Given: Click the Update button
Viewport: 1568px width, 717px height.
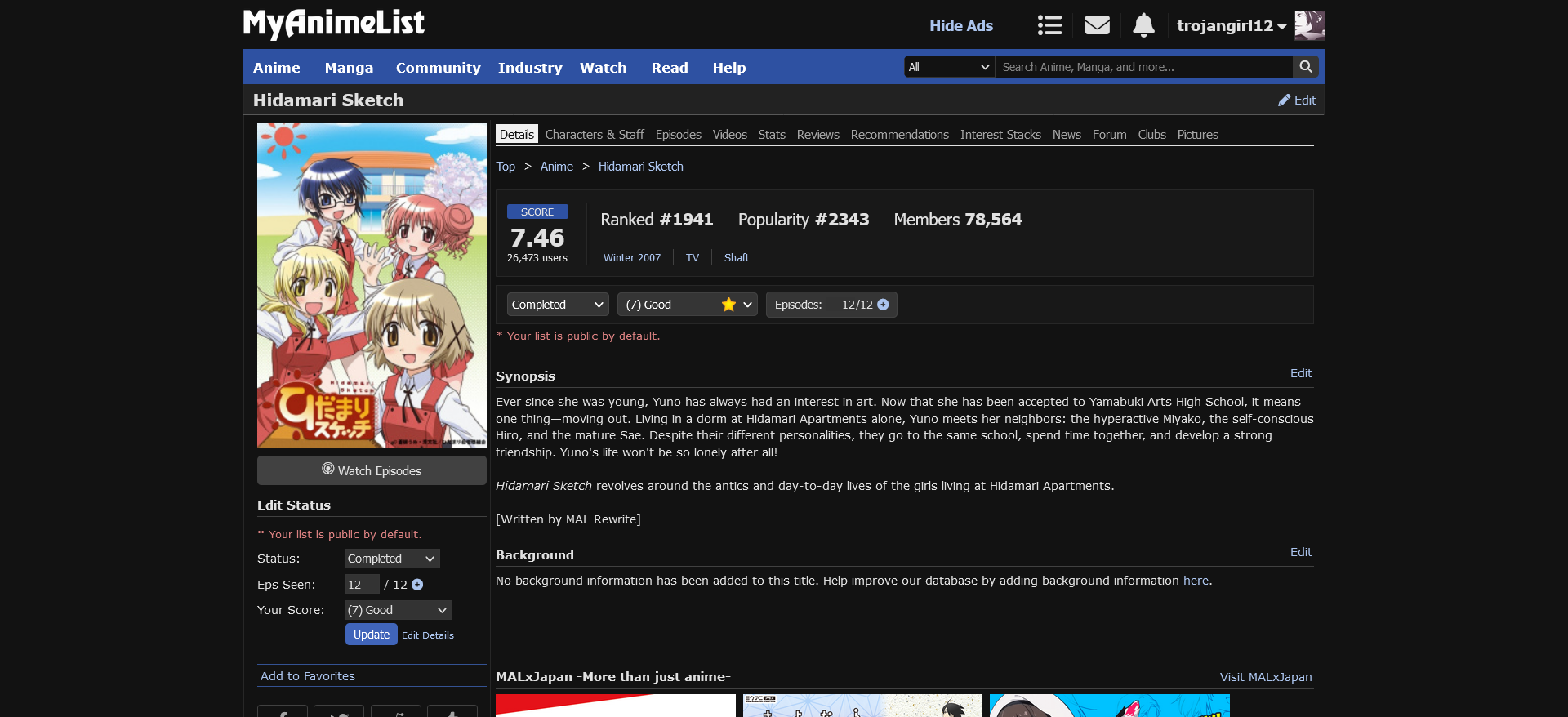Looking at the screenshot, I should click(372, 635).
